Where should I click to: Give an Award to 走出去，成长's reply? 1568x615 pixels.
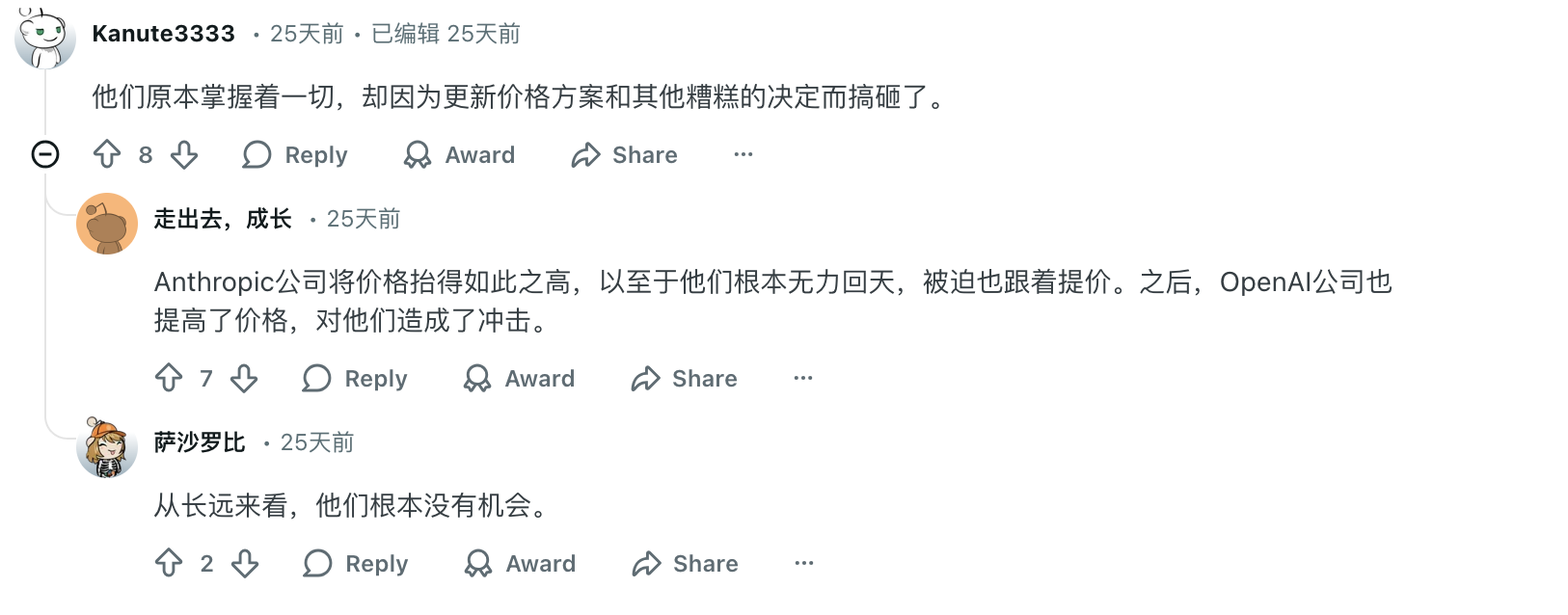click(519, 379)
